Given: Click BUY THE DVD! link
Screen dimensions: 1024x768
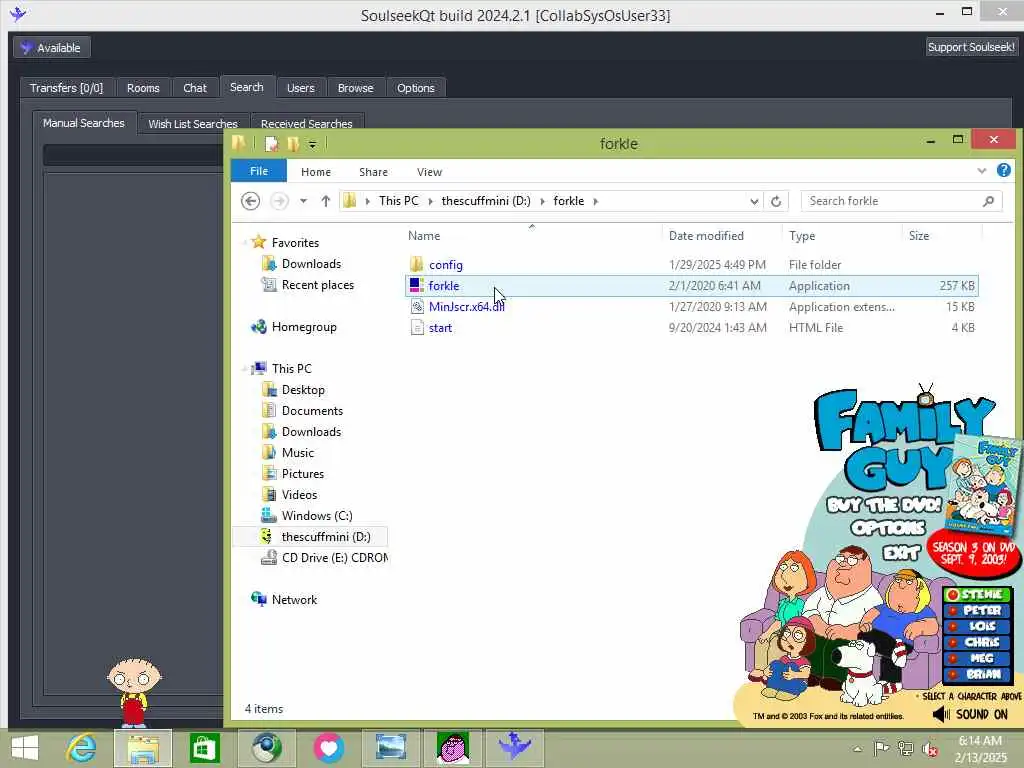Looking at the screenshot, I should [x=884, y=505].
